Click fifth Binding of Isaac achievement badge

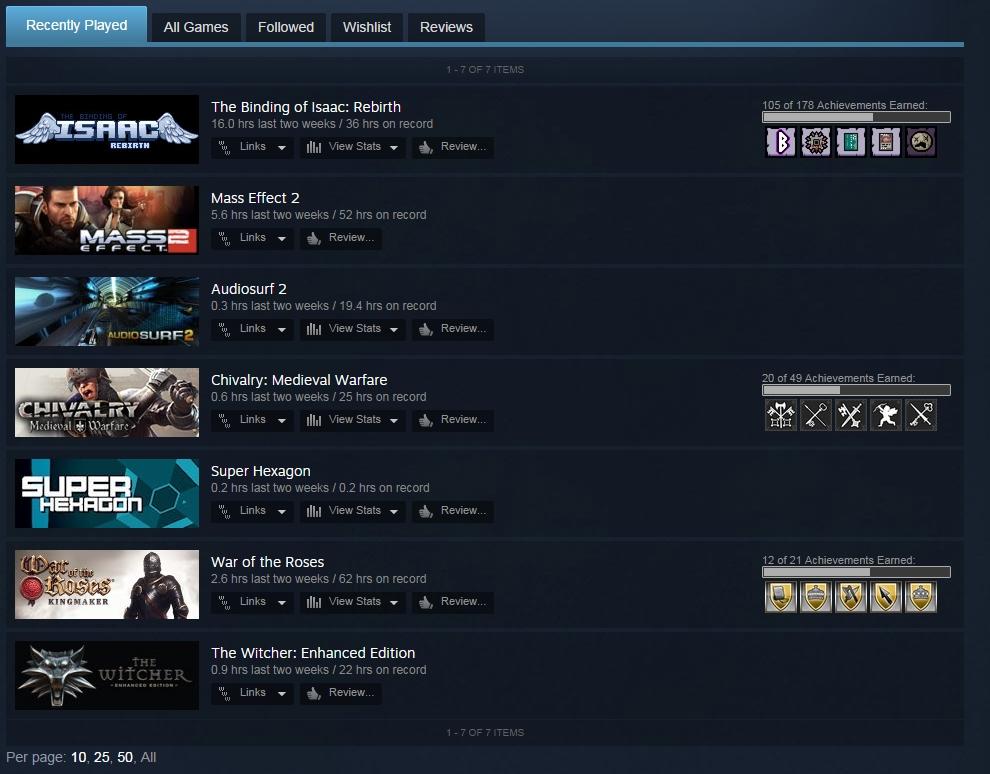(921, 142)
